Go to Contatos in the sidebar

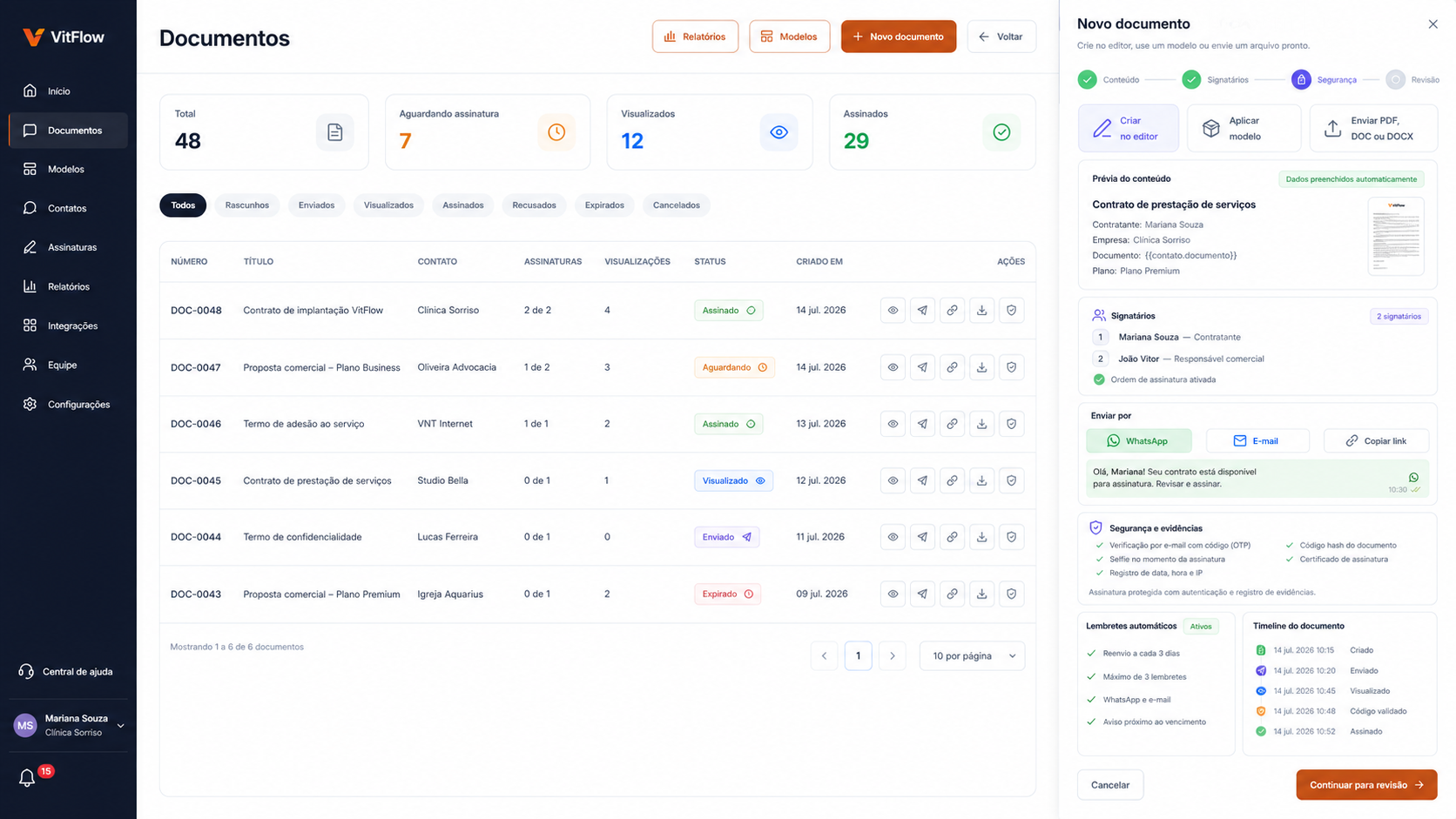68,208
